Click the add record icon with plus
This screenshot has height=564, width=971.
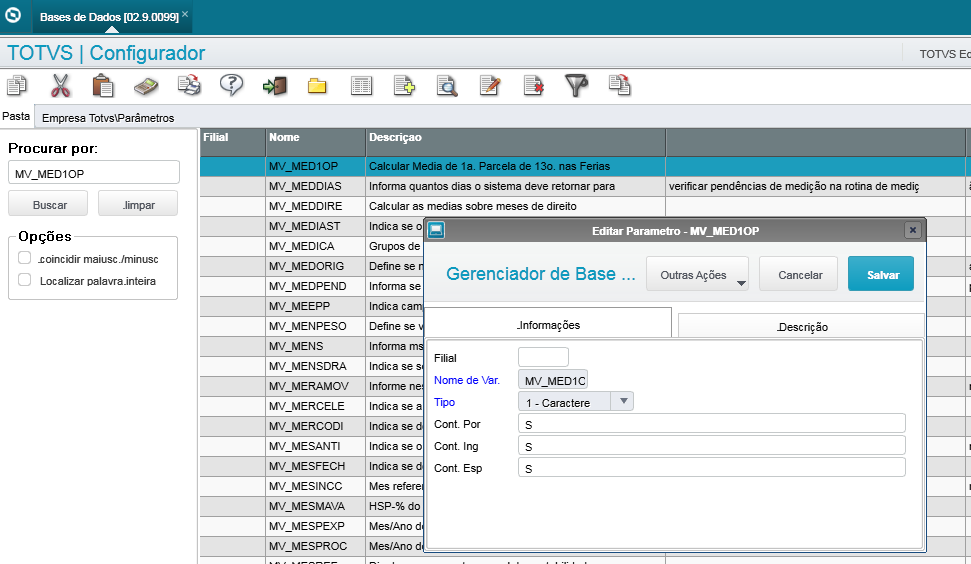pyautogui.click(x=404, y=85)
